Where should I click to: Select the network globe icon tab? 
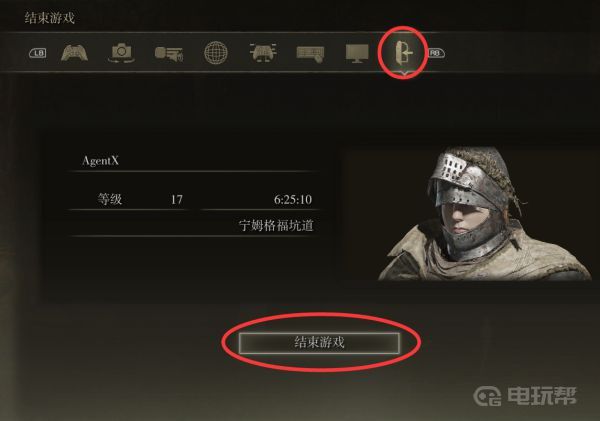216,53
